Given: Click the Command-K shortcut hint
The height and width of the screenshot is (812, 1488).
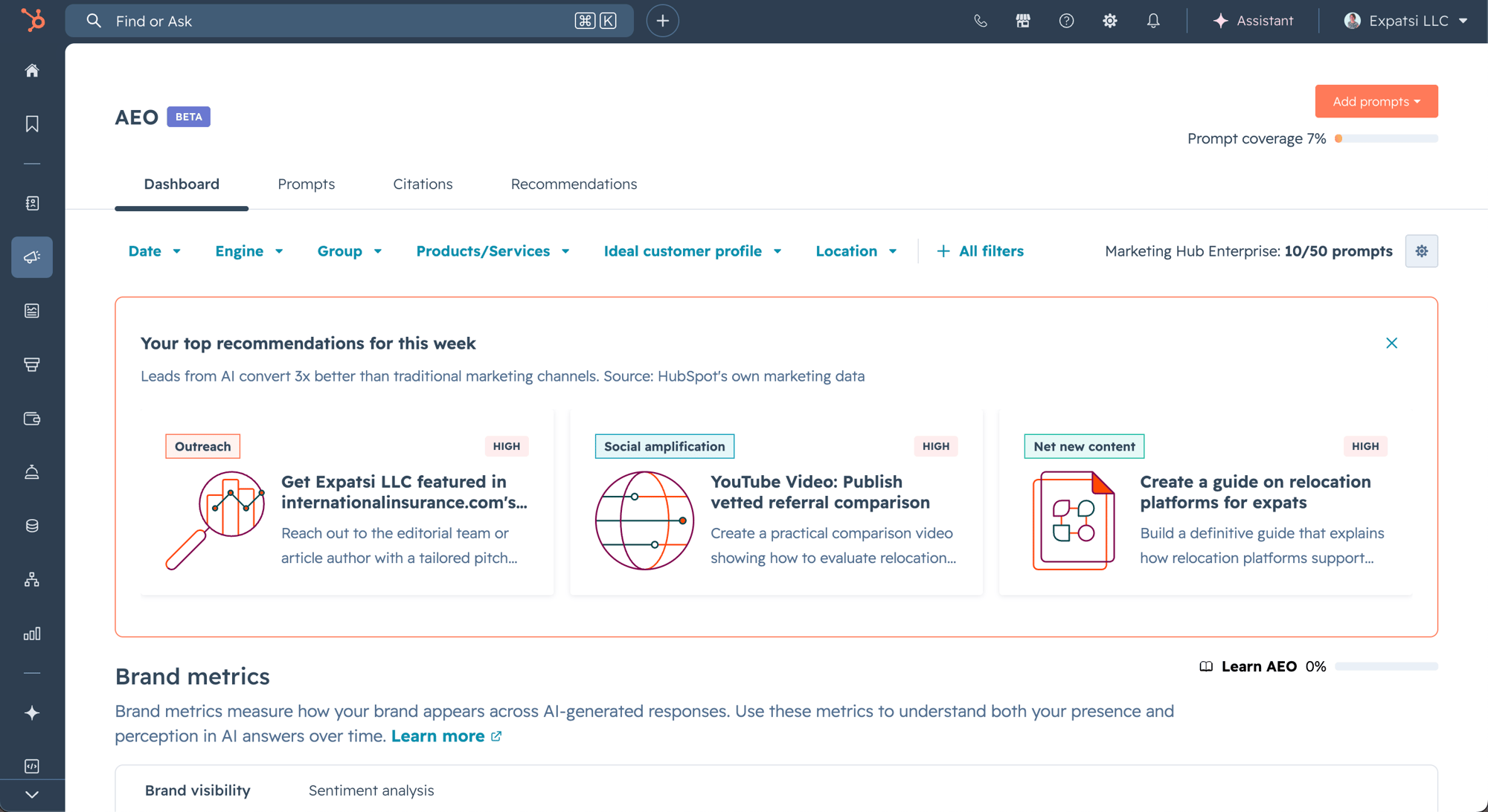Looking at the screenshot, I should (x=596, y=21).
